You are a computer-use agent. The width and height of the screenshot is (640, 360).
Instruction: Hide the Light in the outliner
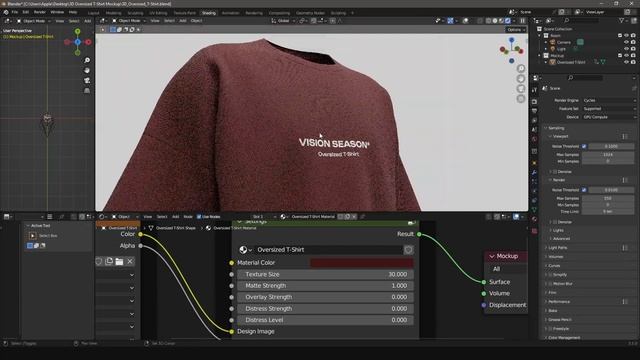pyautogui.click(x=627, y=49)
